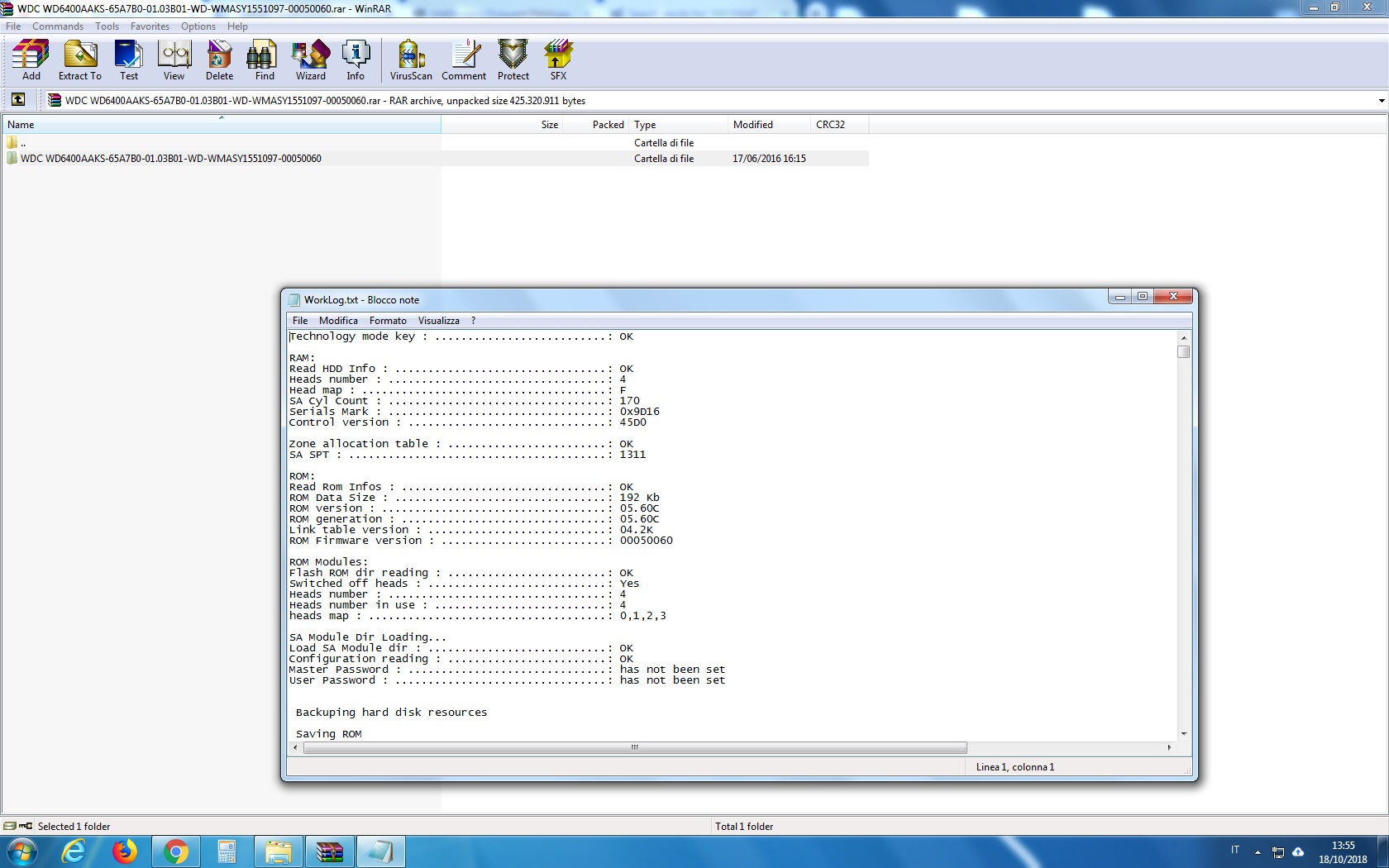This screenshot has width=1389, height=868.
Task: Open the WinRAR File menu
Action: (13, 26)
